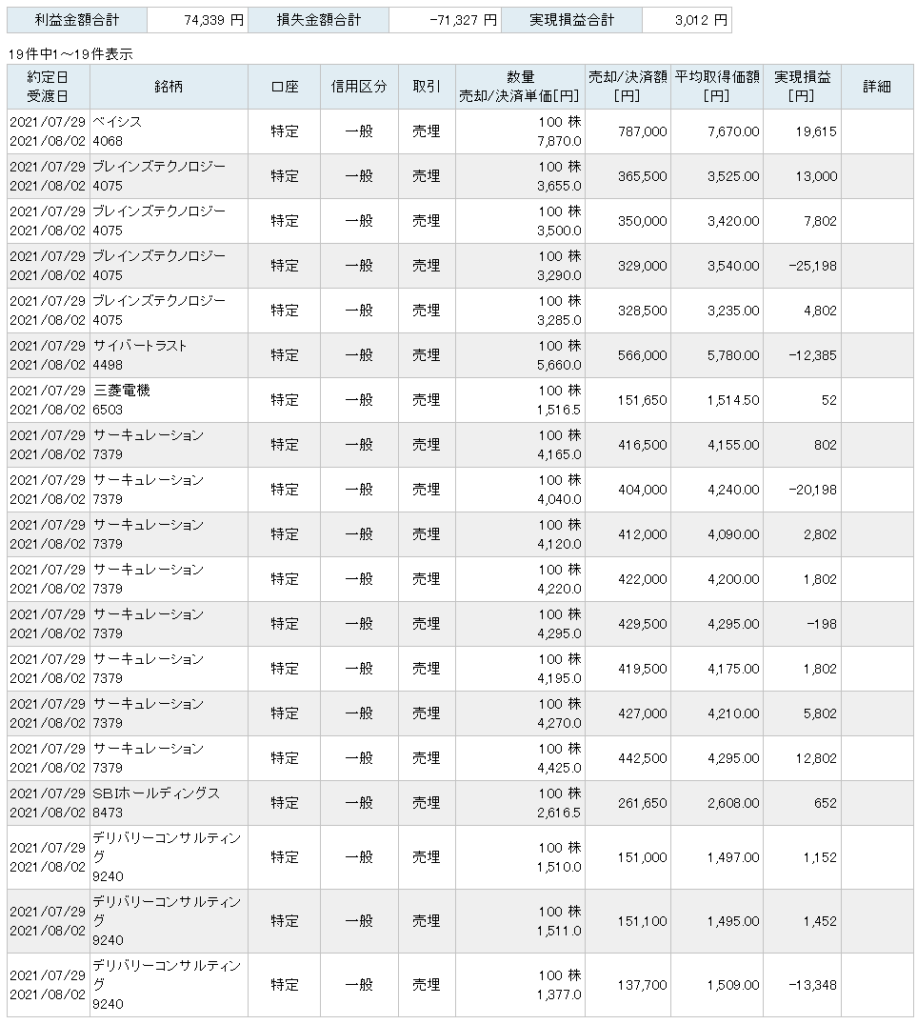
Task: Click the 実現損益 column header
Action: tap(802, 87)
